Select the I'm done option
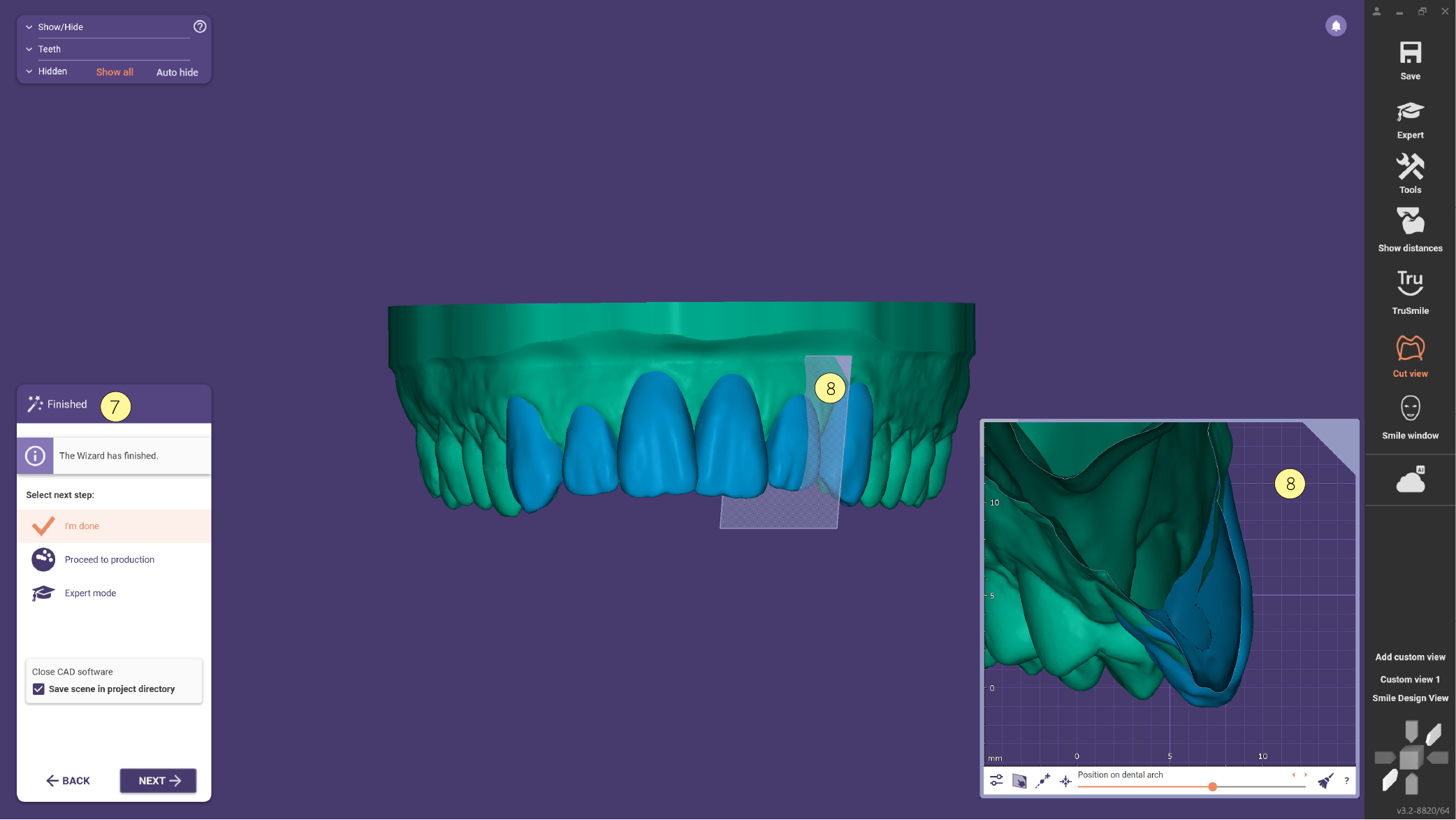This screenshot has height=820, width=1456. pyautogui.click(x=114, y=526)
